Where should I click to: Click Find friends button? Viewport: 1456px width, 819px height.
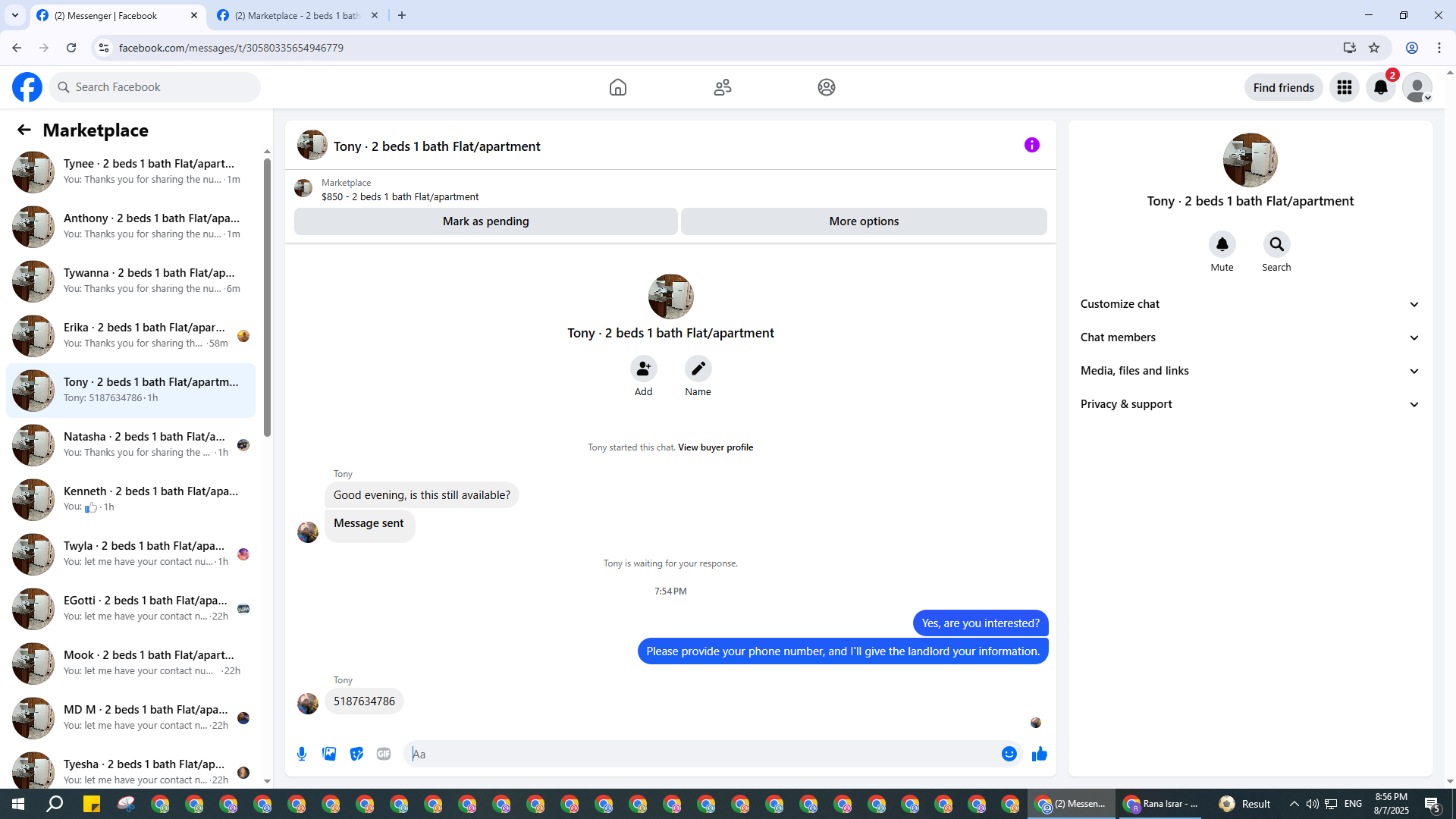[1283, 87]
